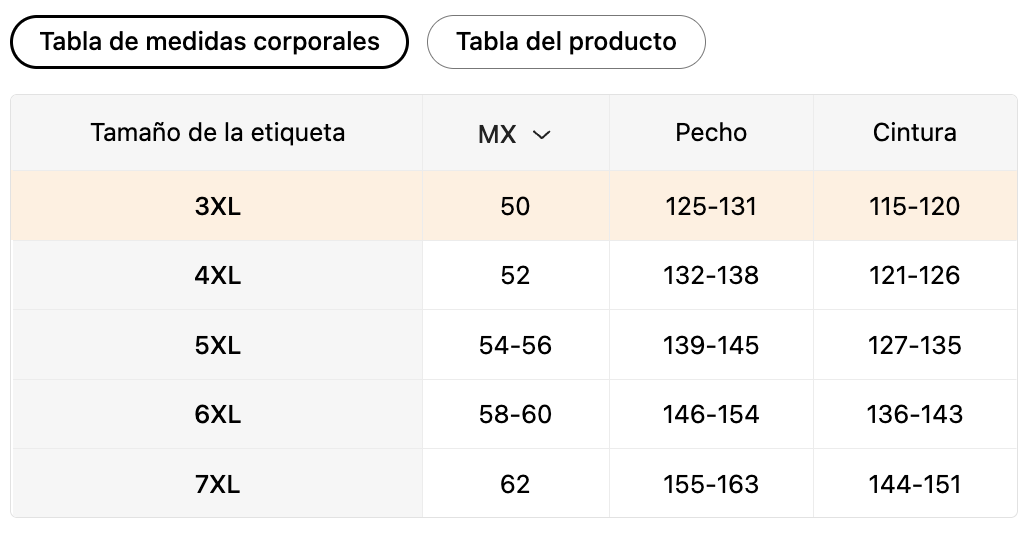Select the 7XL size row label
The height and width of the screenshot is (540, 1030).
(x=217, y=484)
